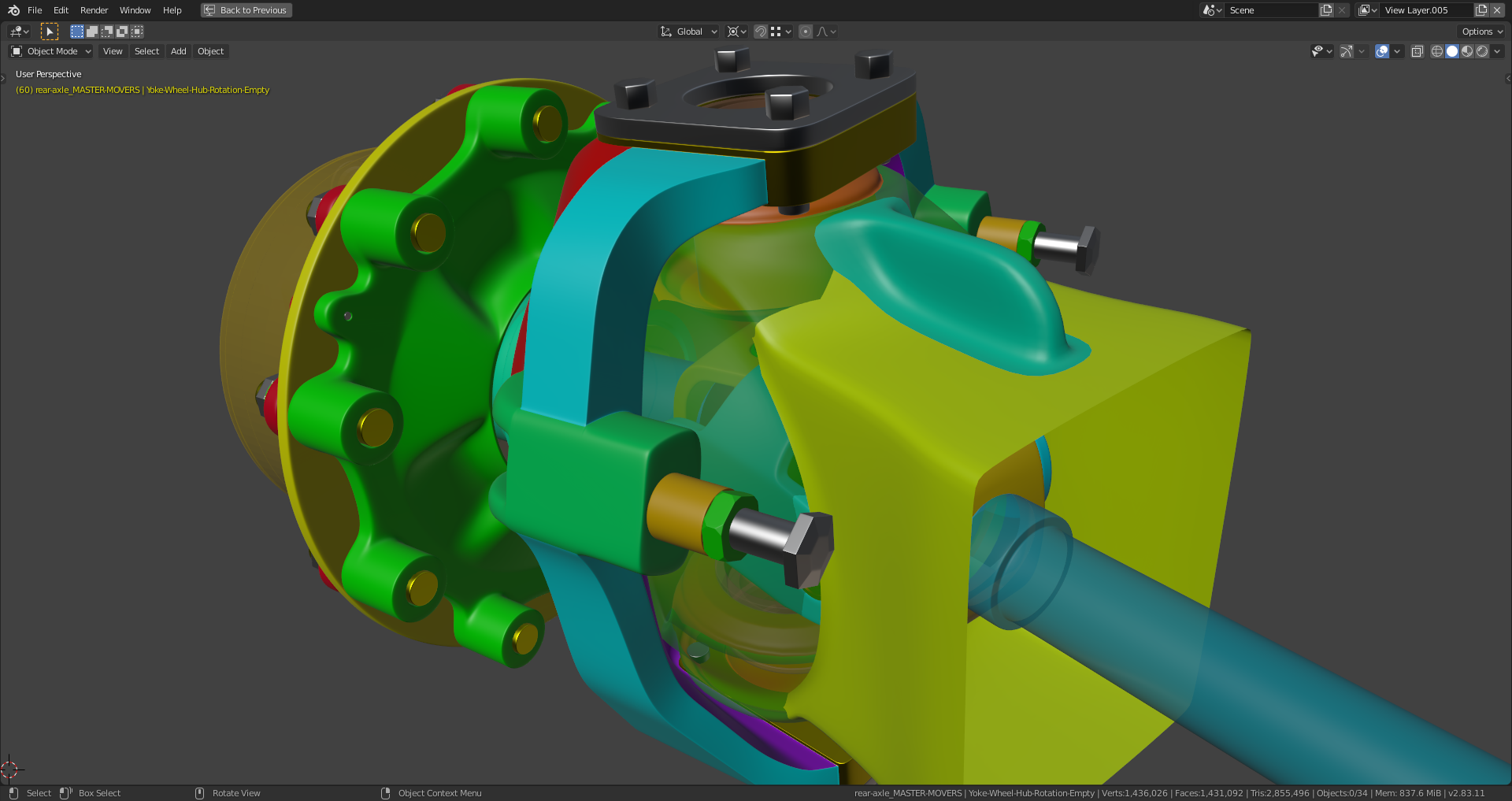The height and width of the screenshot is (801, 1512).
Task: Browse scenes with the scene icon
Action: pyautogui.click(x=1212, y=10)
